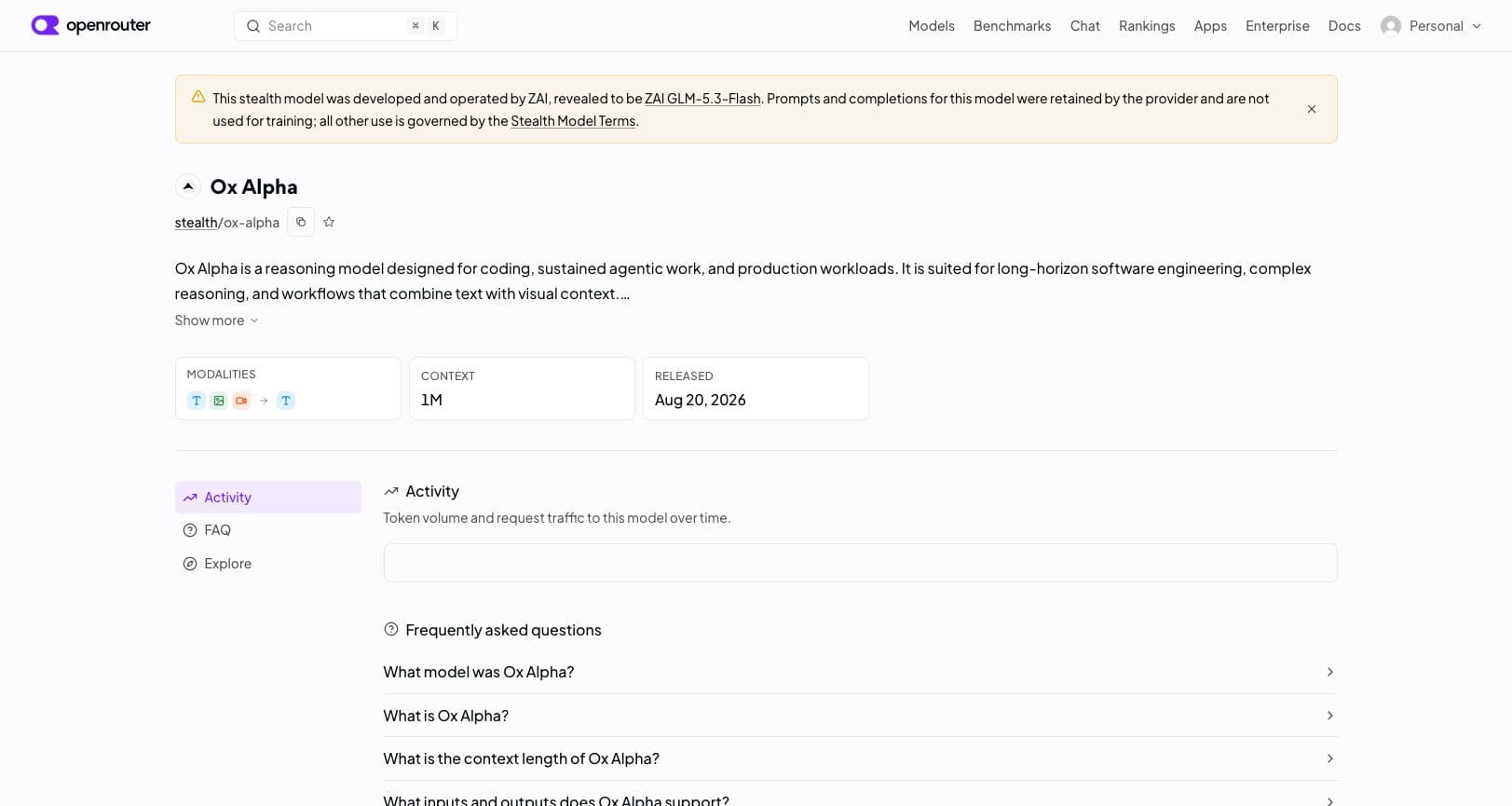Open the Enterprise page
This screenshot has height=806, width=1512.
1277,26
